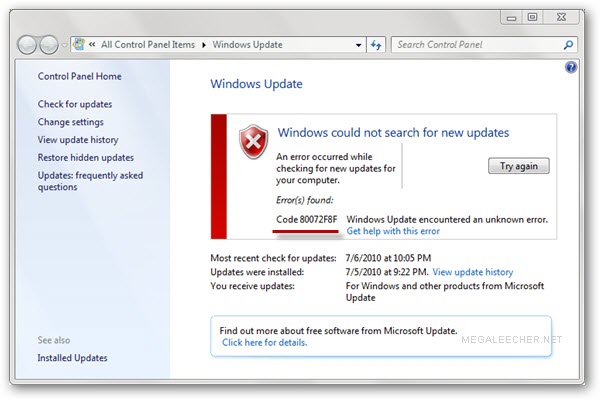Click Windows could not search for new updates
The width and height of the screenshot is (600, 400).
pyautogui.click(x=393, y=133)
